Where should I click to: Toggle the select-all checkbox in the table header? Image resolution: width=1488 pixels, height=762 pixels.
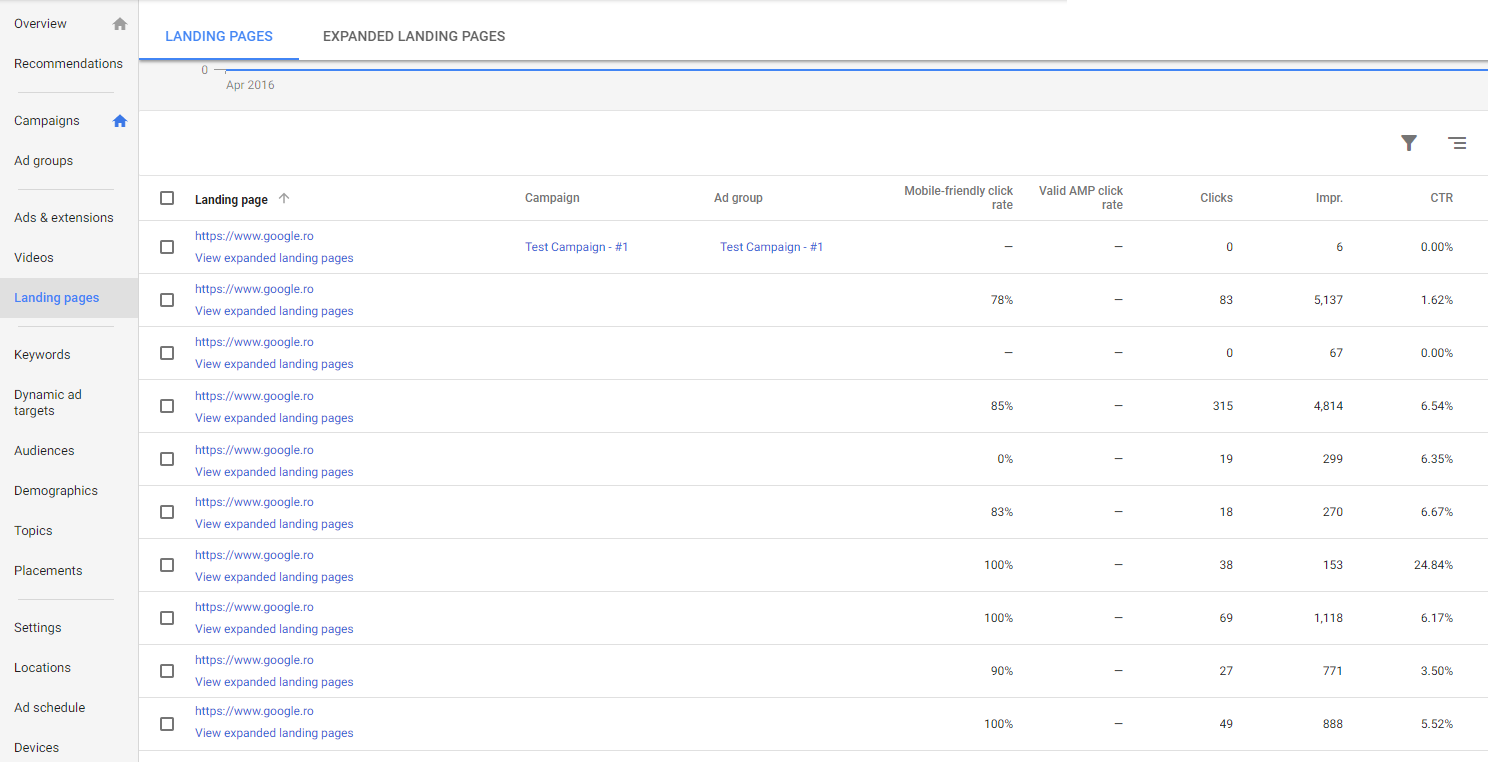tap(167, 198)
